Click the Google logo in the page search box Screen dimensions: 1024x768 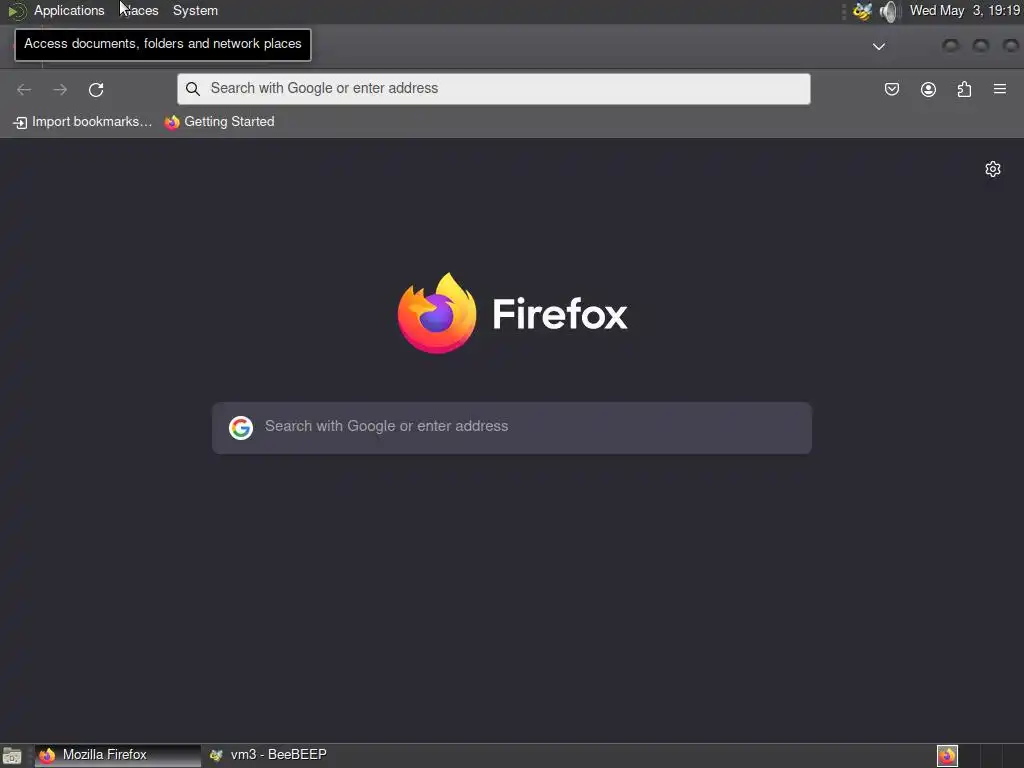pyautogui.click(x=241, y=428)
